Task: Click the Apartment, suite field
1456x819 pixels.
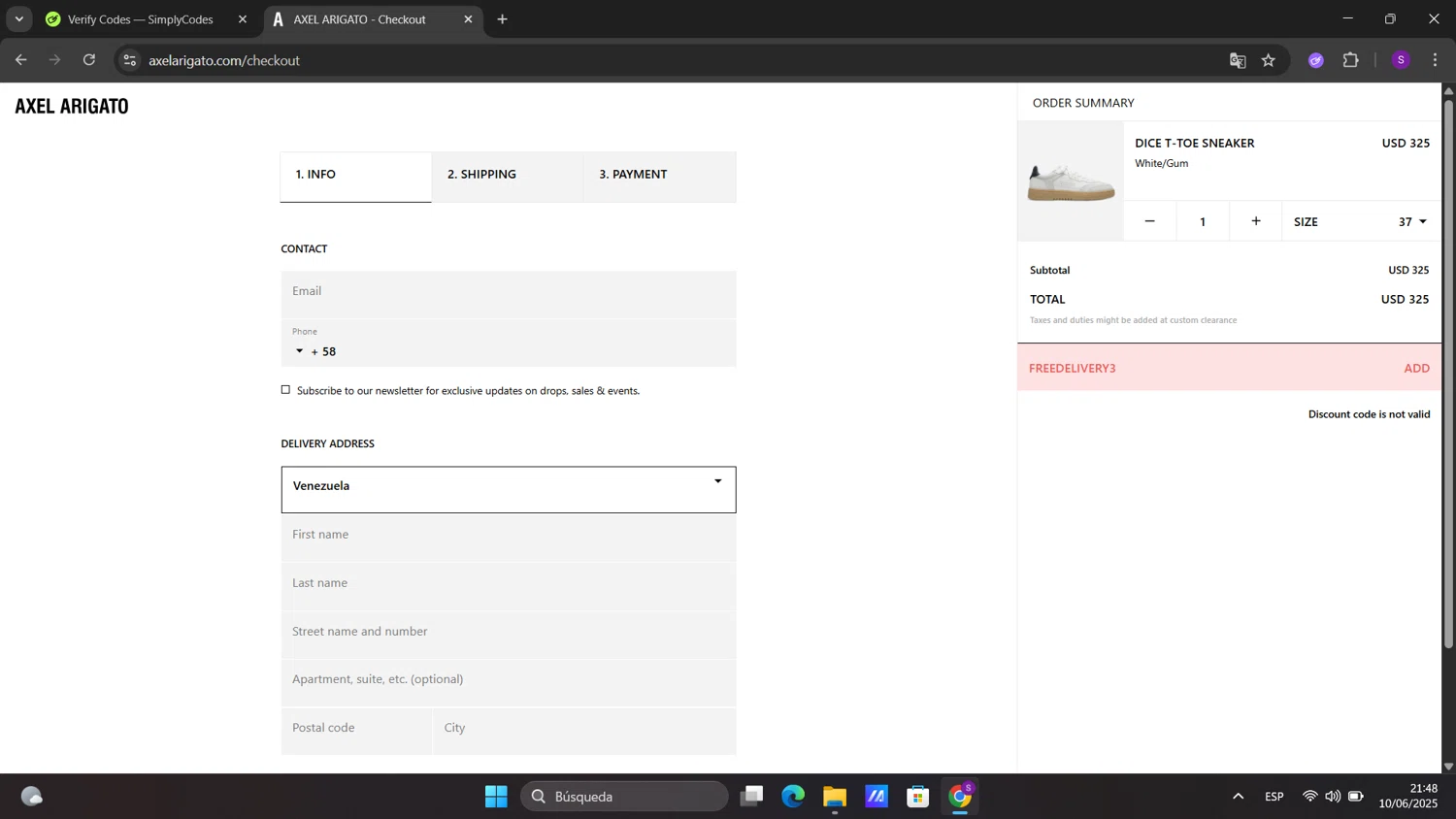Action: [509, 683]
